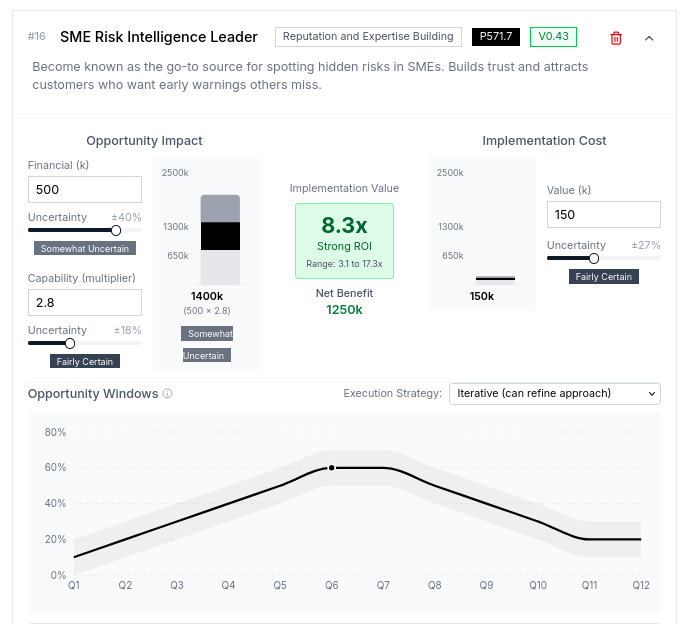Click the Implementation Cost Value input
The height and width of the screenshot is (624, 685).
point(604,214)
